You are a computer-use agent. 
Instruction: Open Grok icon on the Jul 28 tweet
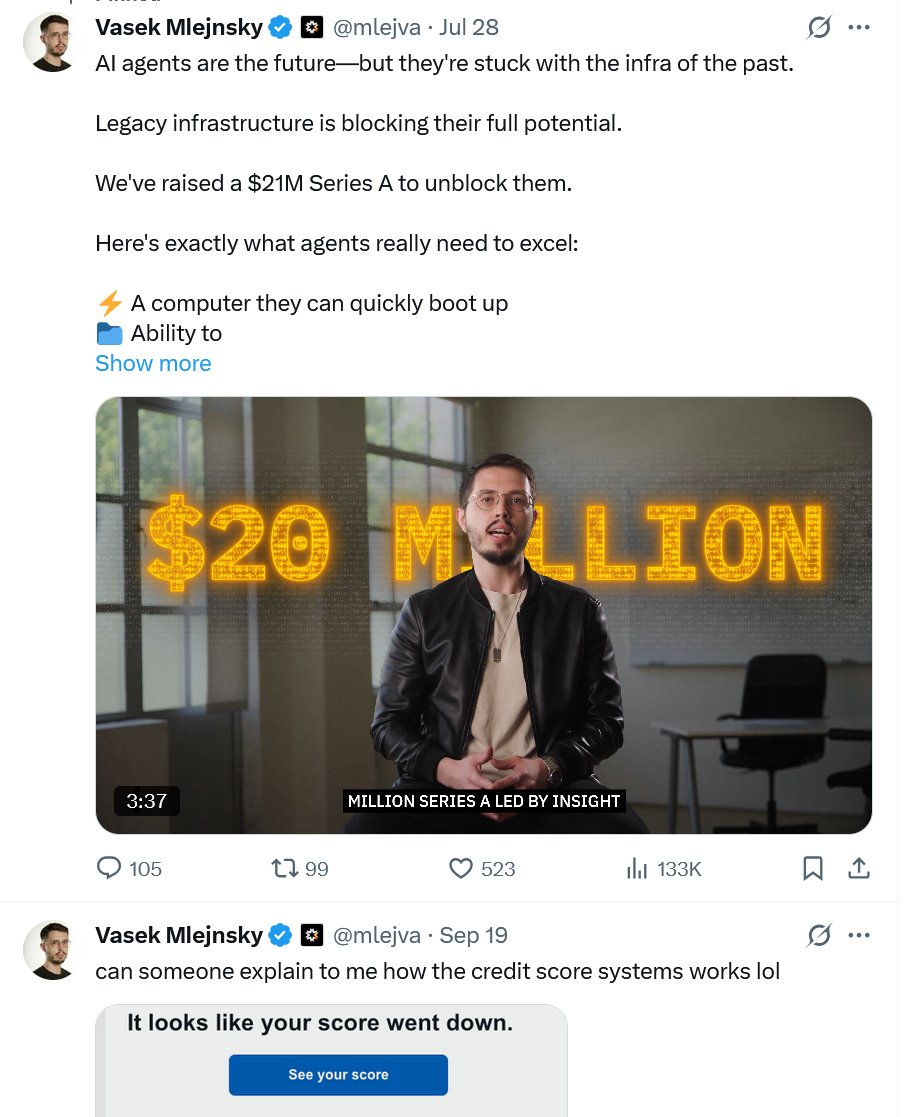click(x=819, y=27)
